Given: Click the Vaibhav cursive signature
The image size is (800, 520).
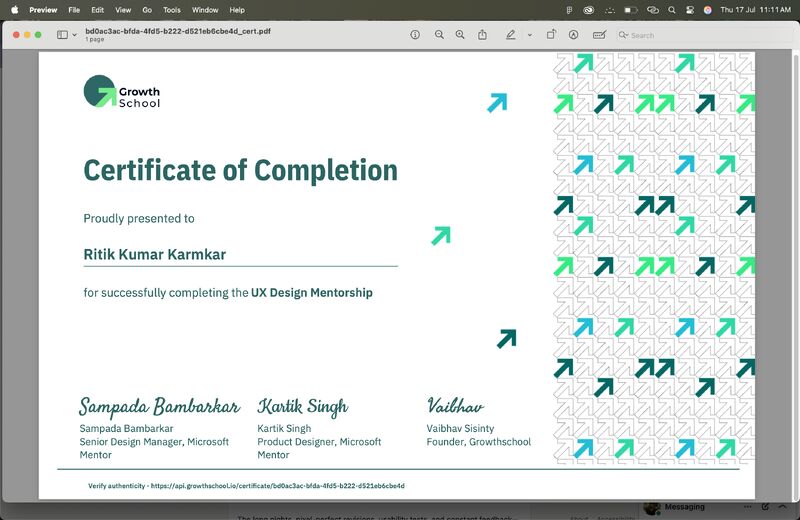Looking at the screenshot, I should tap(455, 406).
